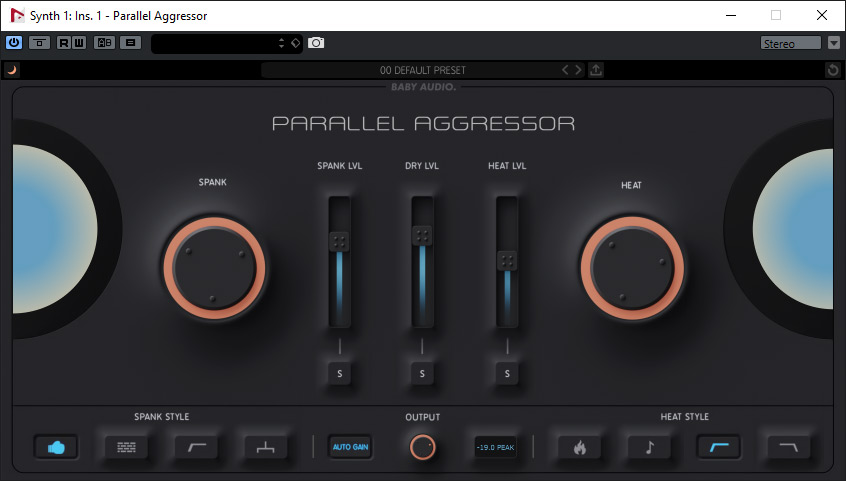Screen dimensions: 846x481
Task: Click the preset export upload icon
Action: coord(596,70)
